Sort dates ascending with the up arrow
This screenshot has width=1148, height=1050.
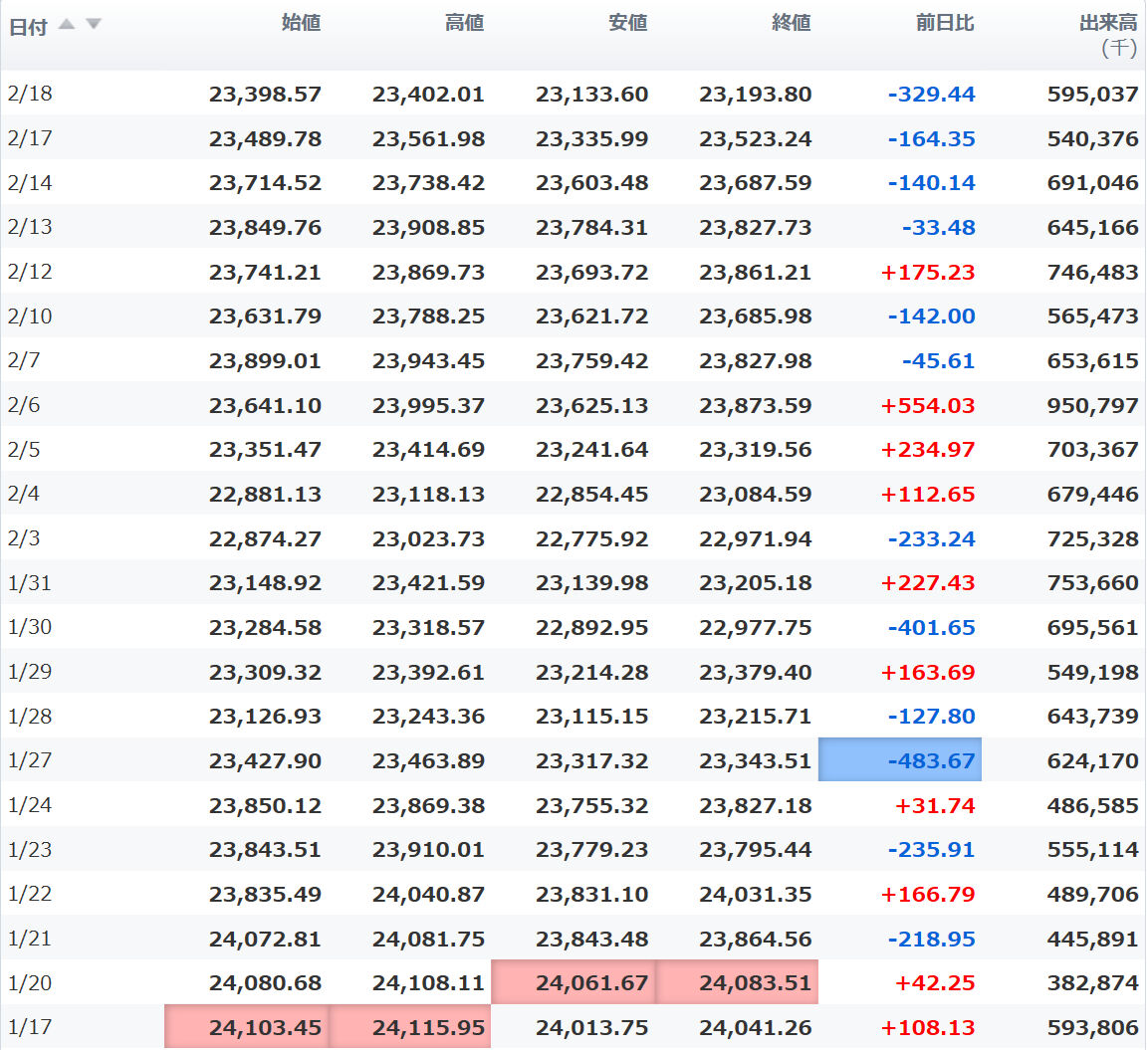pos(67,24)
